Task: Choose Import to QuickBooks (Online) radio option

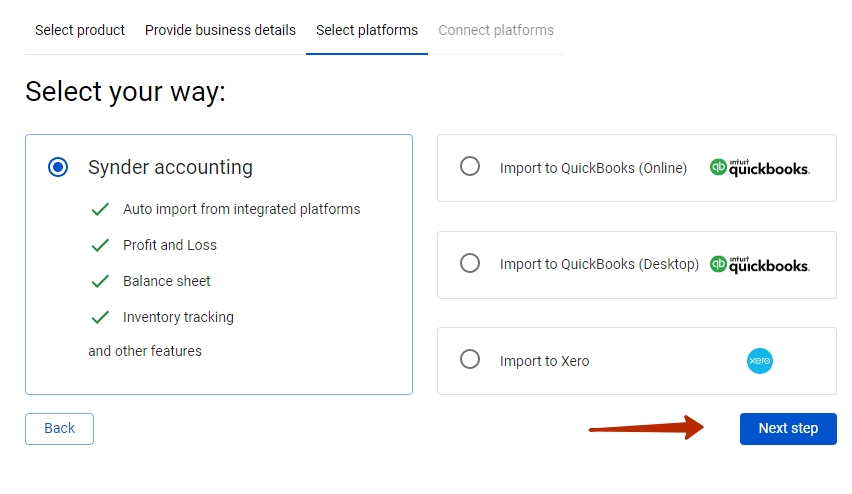Action: click(x=470, y=166)
